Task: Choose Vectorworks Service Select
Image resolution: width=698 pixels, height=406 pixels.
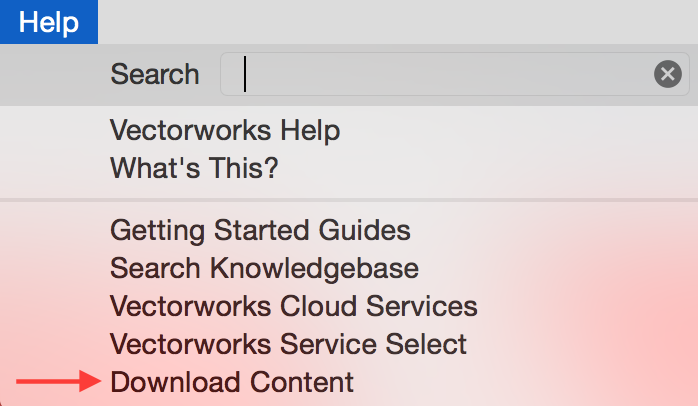Action: (288, 344)
